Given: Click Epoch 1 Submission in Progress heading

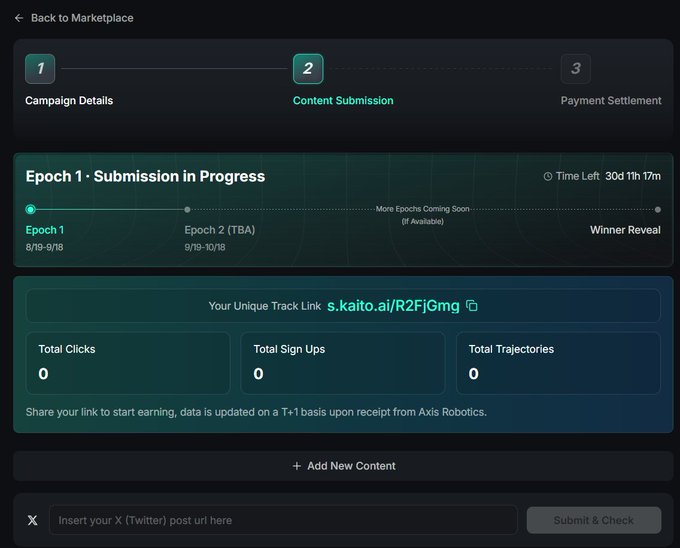Looking at the screenshot, I should [145, 176].
